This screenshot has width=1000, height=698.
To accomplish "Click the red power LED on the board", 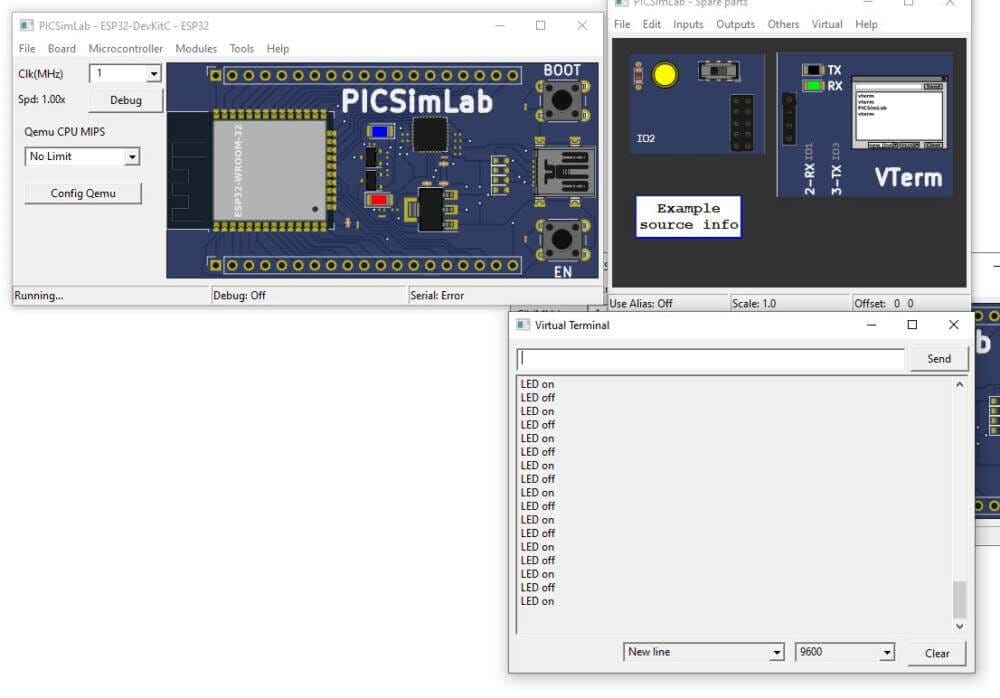I will tap(379, 200).
